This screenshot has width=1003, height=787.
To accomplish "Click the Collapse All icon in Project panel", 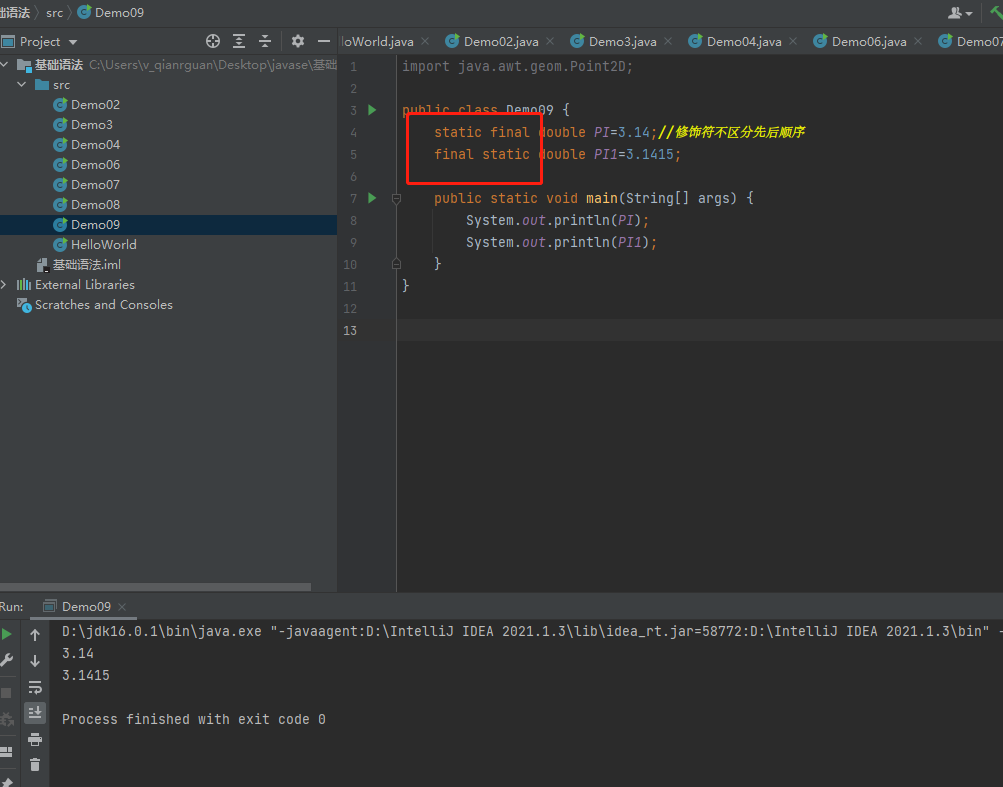I will pos(265,42).
